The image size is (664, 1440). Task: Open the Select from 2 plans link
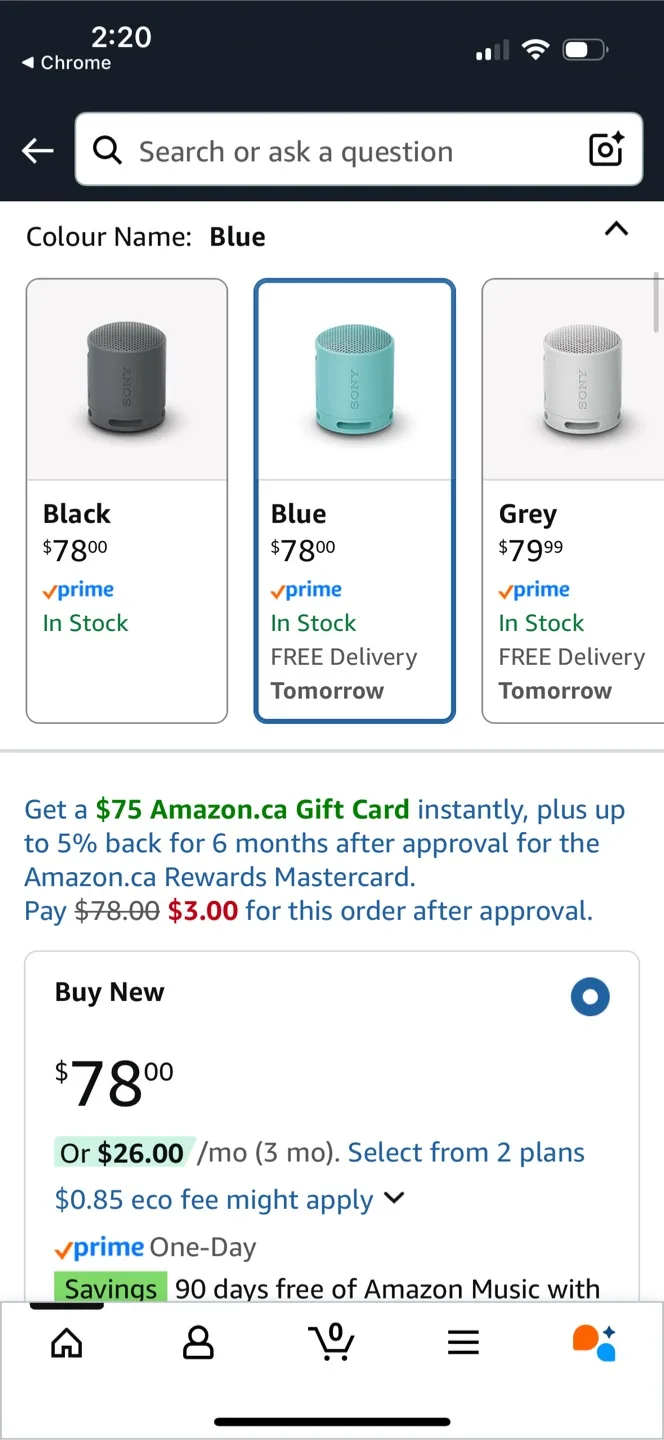[466, 1153]
